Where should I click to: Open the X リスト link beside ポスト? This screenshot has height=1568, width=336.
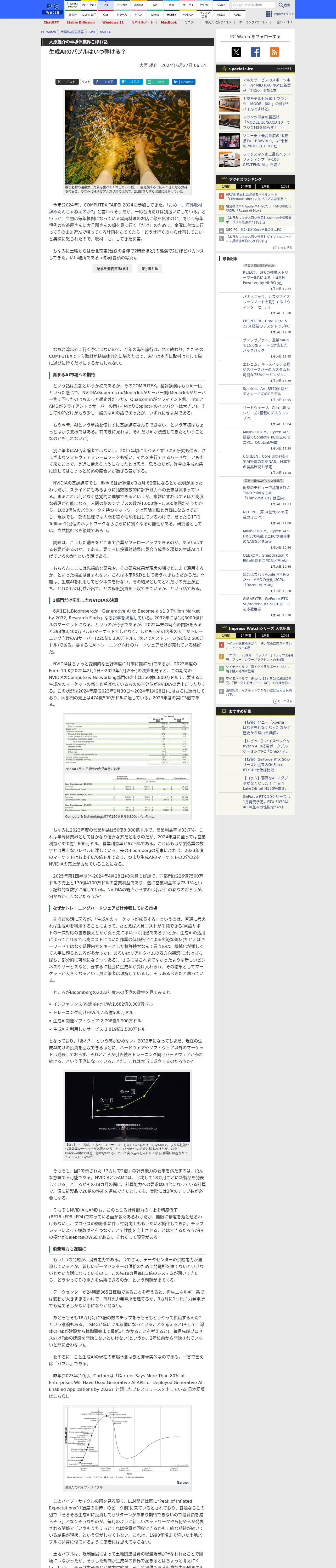click(86, 82)
